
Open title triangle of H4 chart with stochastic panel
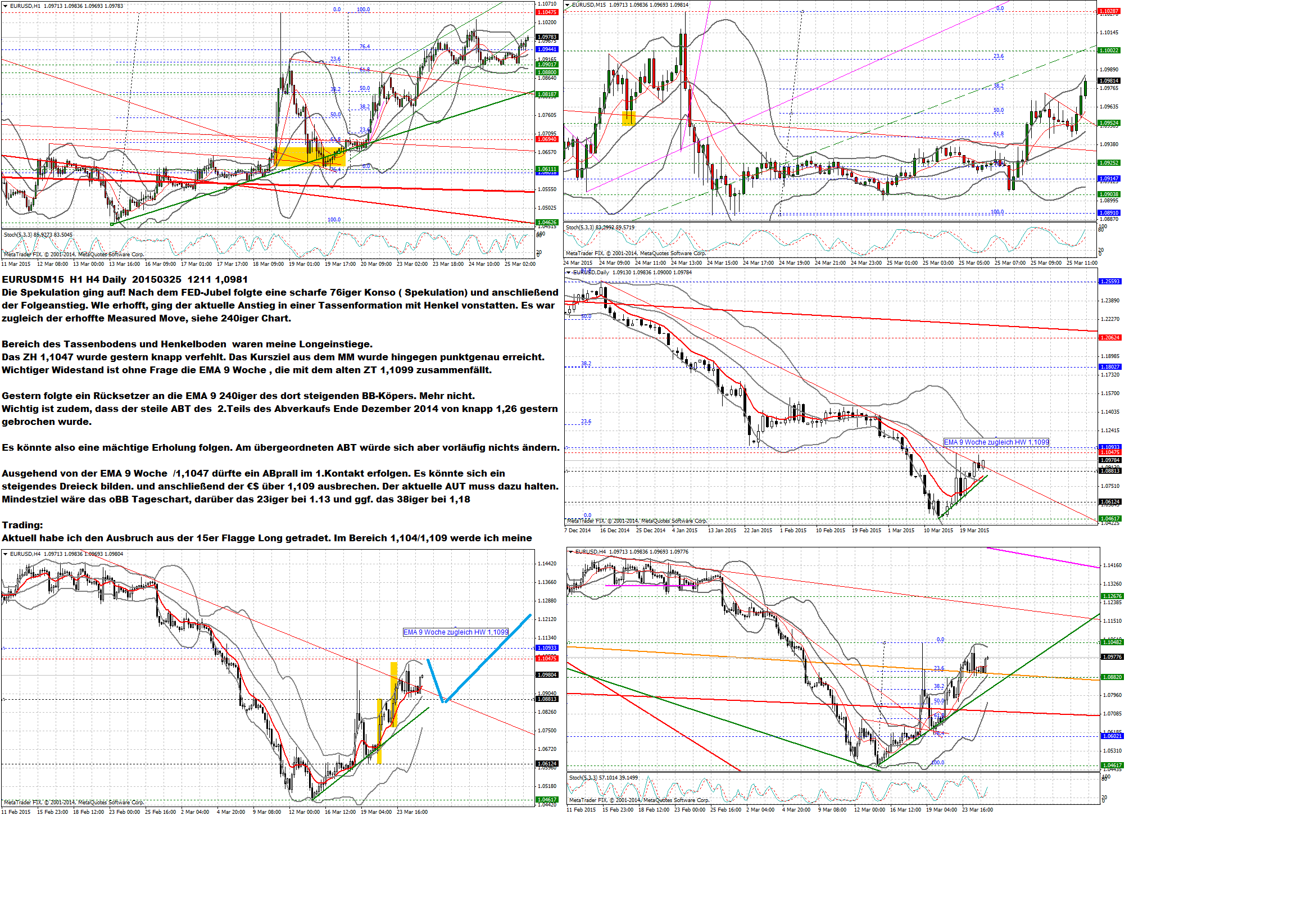click(x=570, y=551)
